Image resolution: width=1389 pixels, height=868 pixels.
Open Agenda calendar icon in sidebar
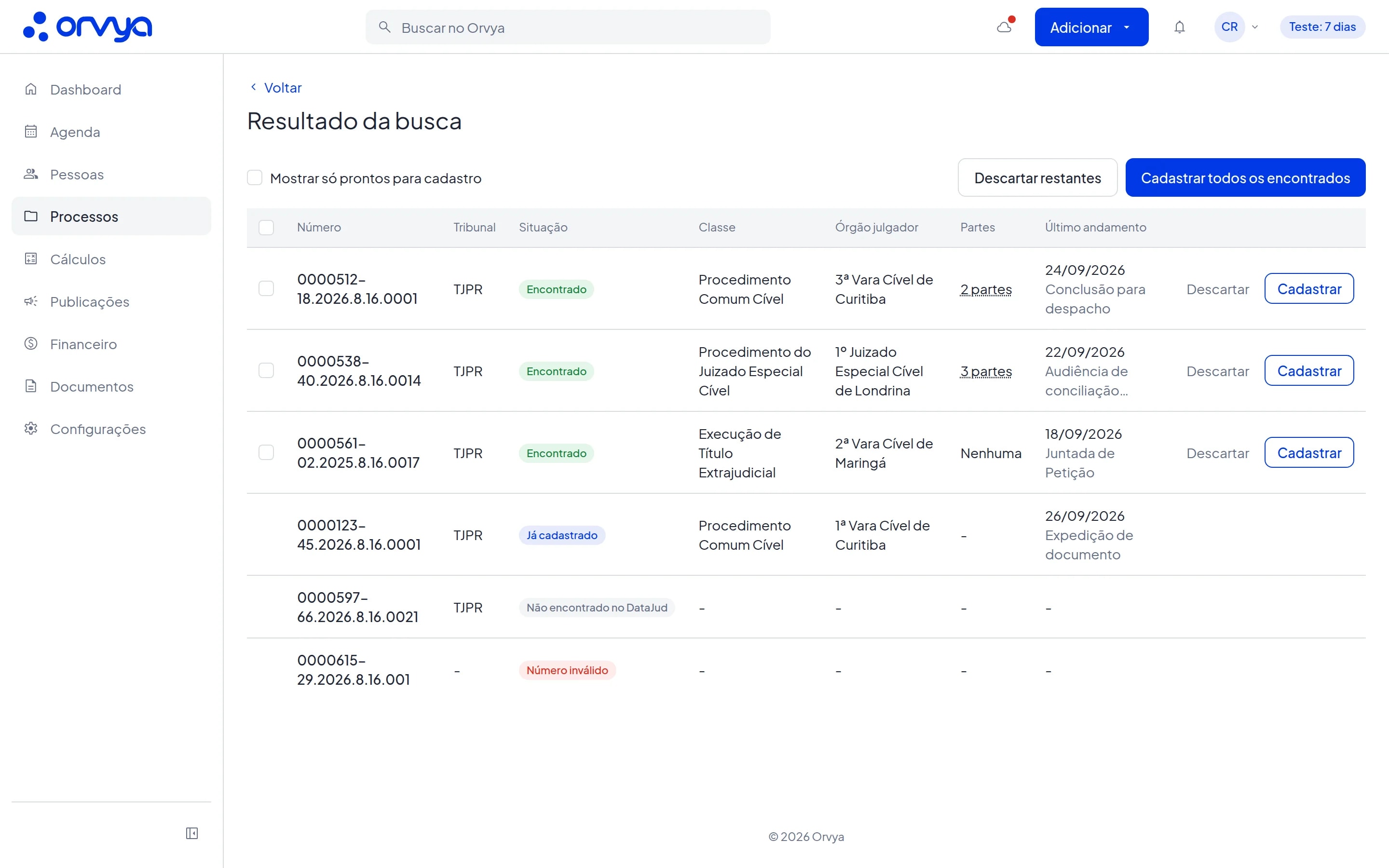[31, 132]
